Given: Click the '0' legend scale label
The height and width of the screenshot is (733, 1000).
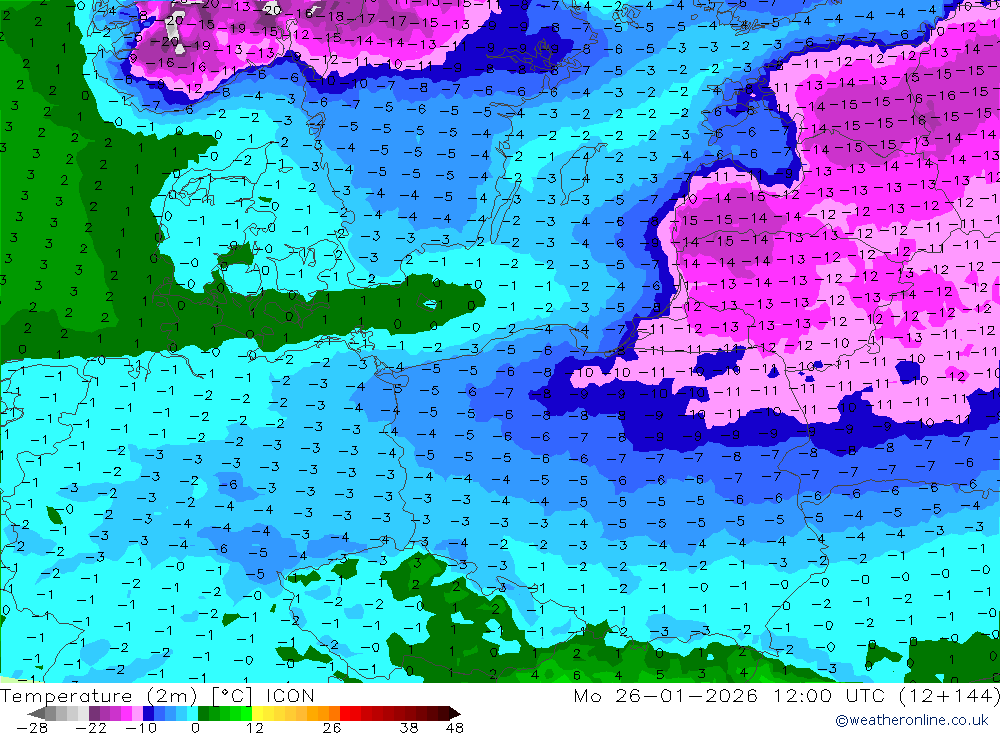Looking at the screenshot, I should tap(195, 727).
